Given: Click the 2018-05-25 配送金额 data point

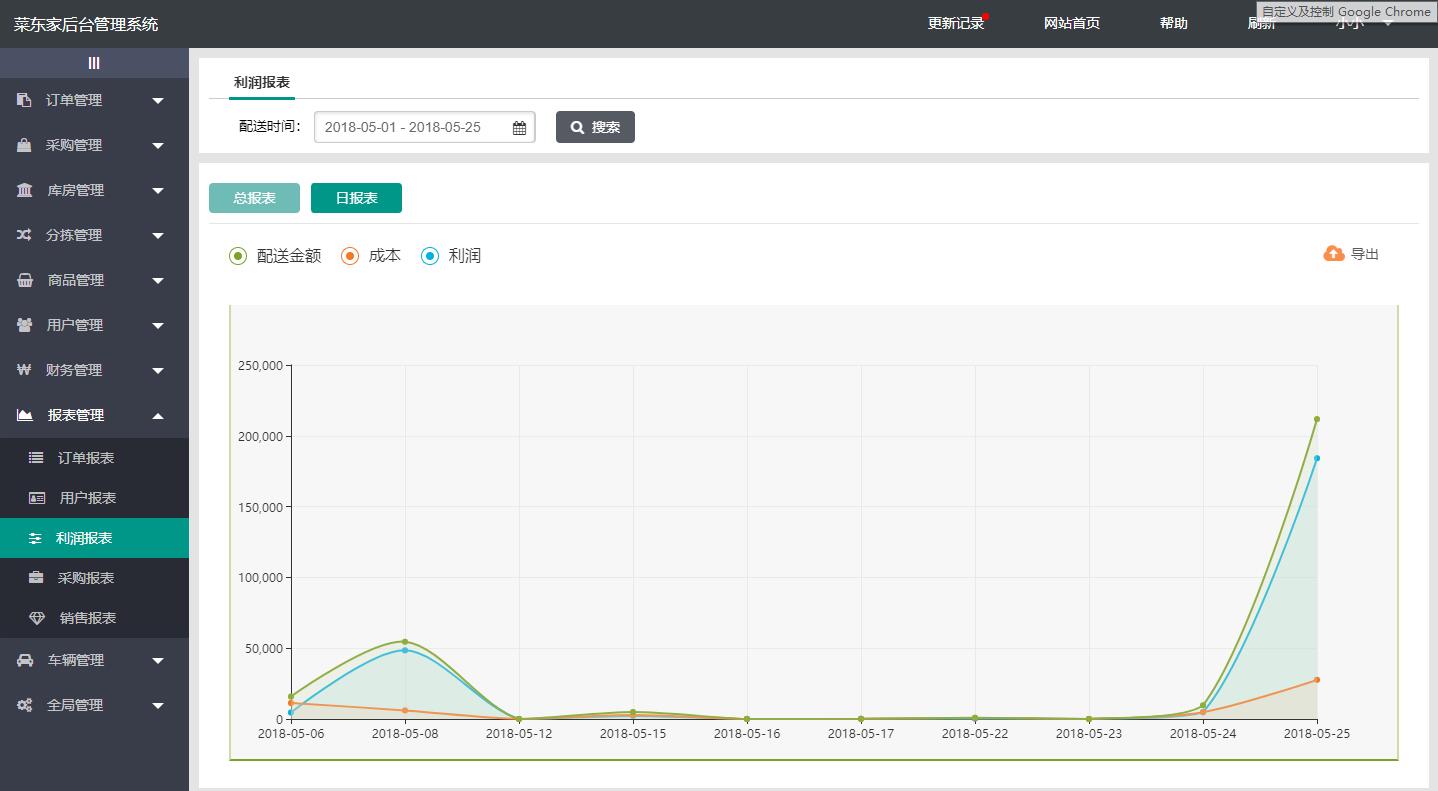Looking at the screenshot, I should tap(1317, 419).
